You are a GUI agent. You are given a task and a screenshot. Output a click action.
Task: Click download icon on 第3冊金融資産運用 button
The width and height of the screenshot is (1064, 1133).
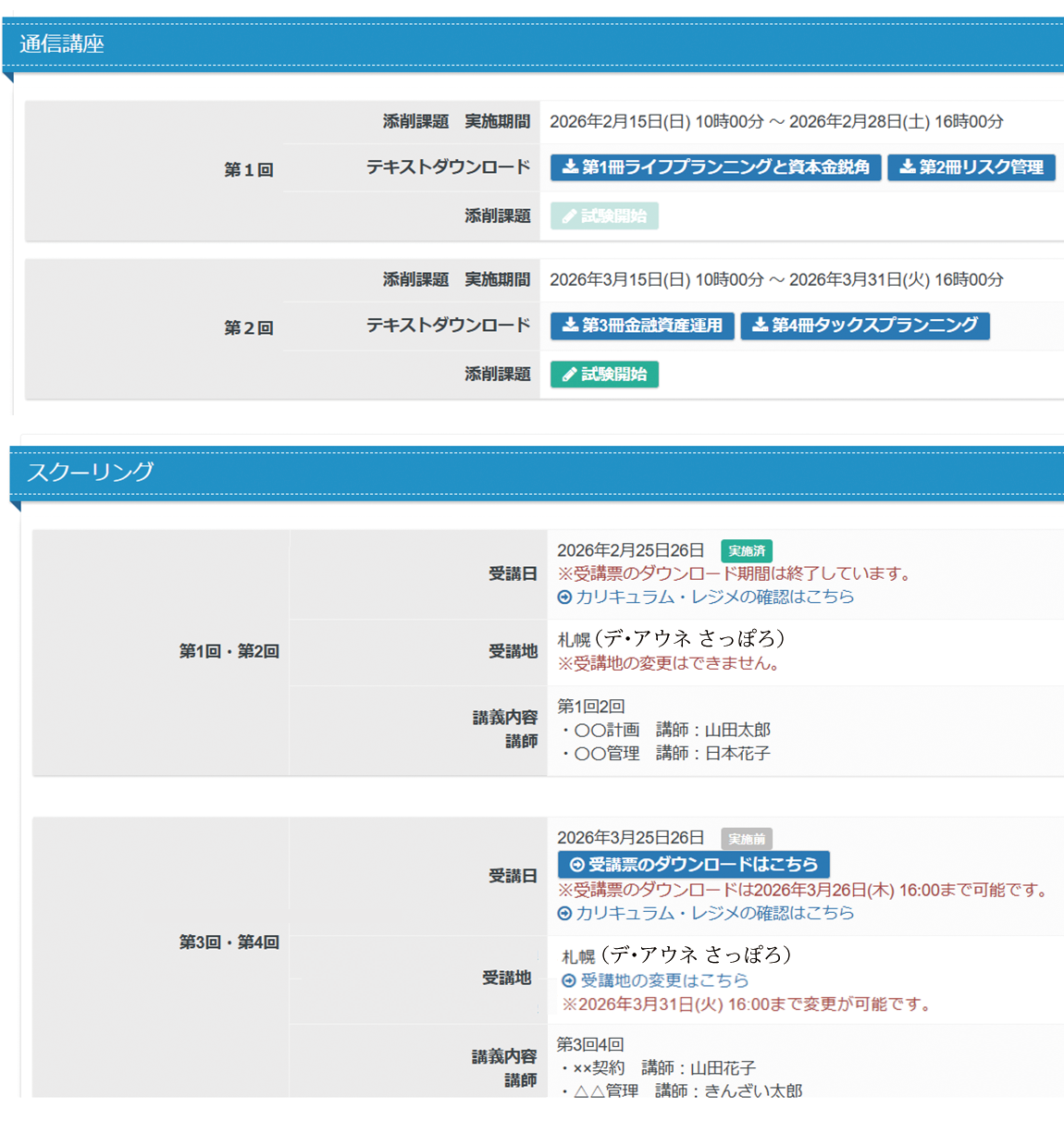coord(570,325)
